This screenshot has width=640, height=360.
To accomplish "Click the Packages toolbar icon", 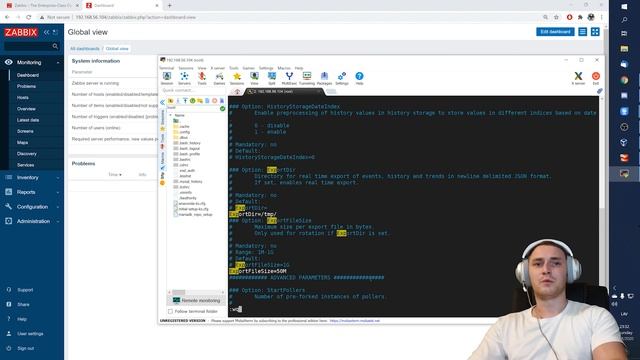I will (324, 78).
